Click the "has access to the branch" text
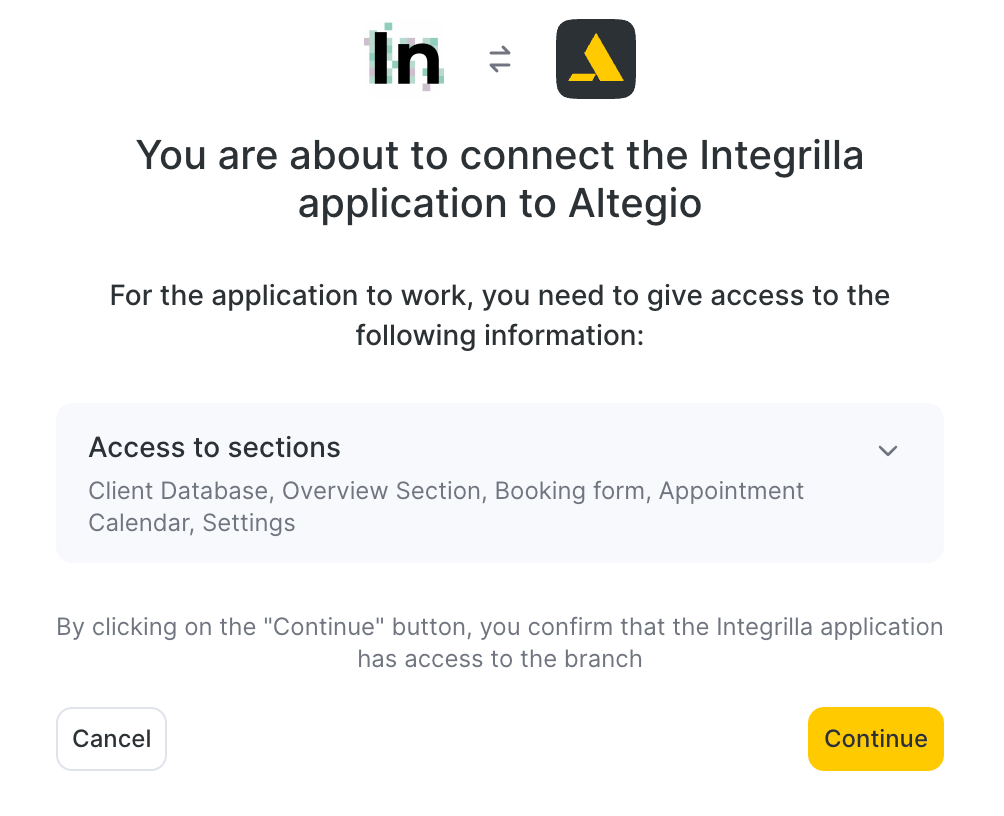Image resolution: width=1004 pixels, height=816 pixels. (x=500, y=658)
